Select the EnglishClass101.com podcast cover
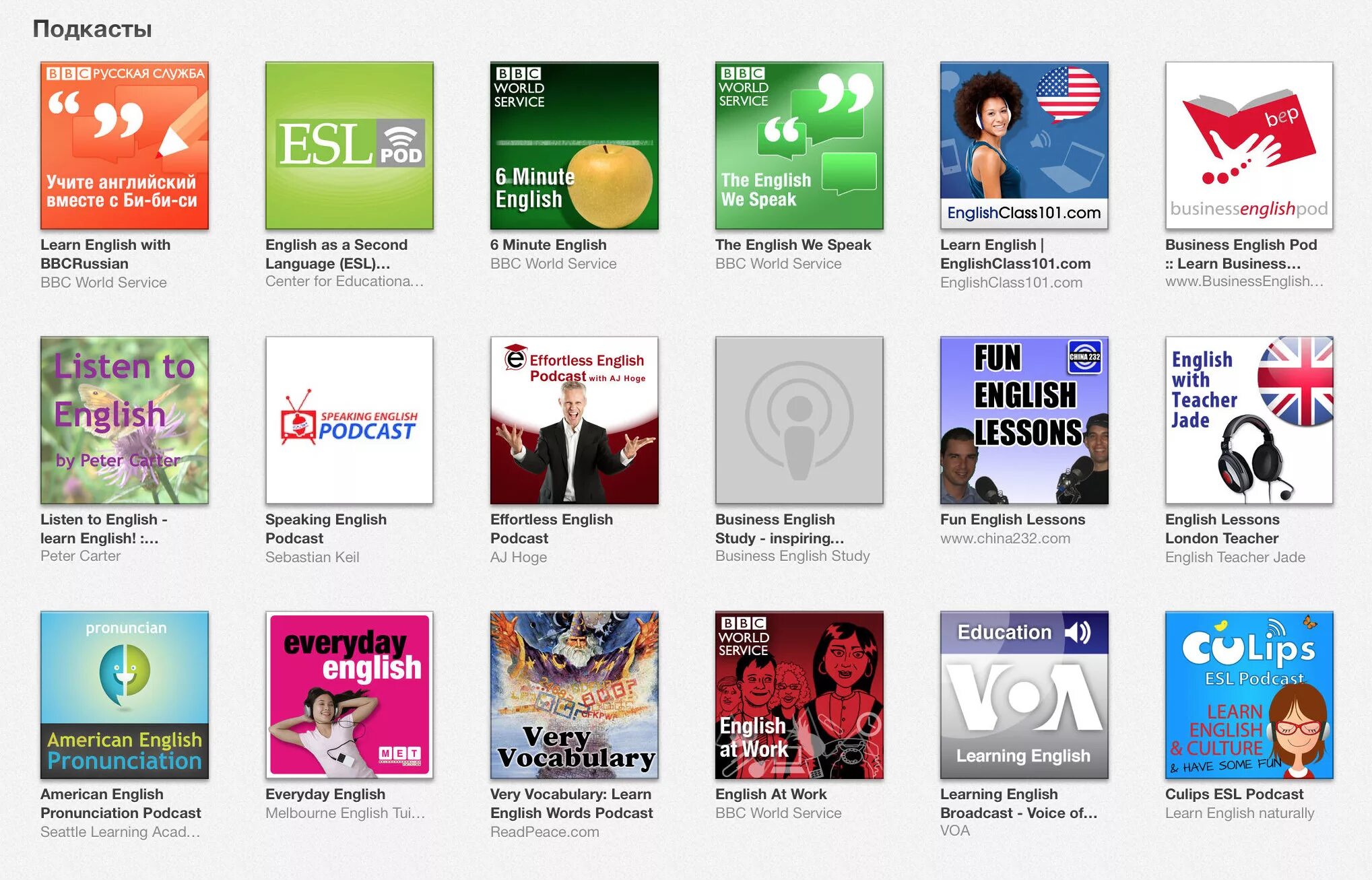 pyautogui.click(x=1024, y=145)
